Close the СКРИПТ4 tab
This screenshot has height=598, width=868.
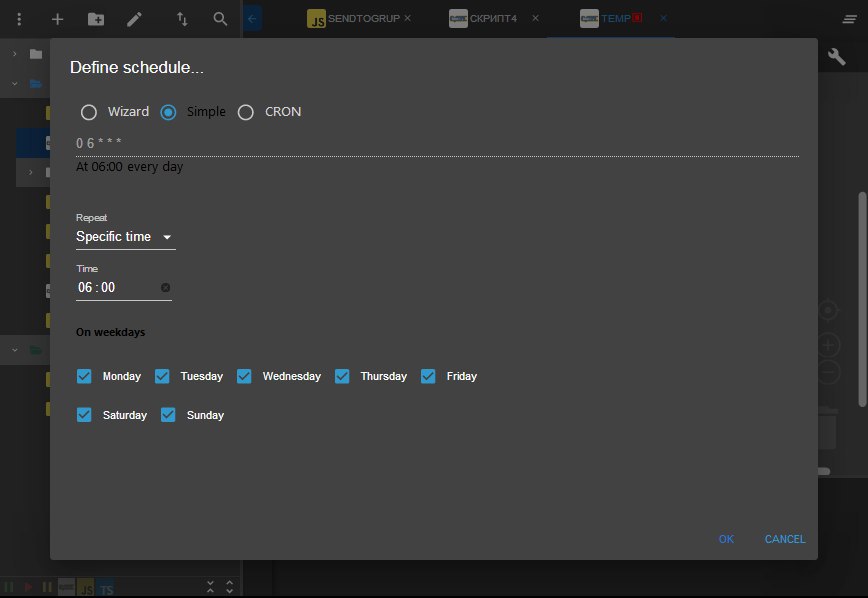535,18
